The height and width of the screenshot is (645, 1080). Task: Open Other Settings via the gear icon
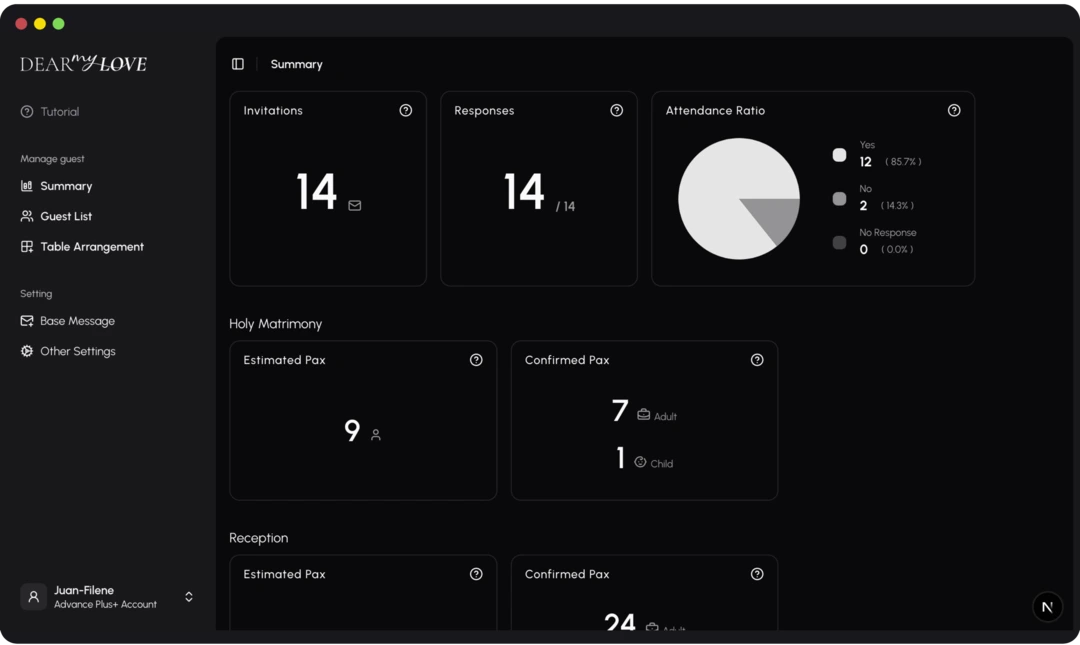pyautogui.click(x=25, y=351)
